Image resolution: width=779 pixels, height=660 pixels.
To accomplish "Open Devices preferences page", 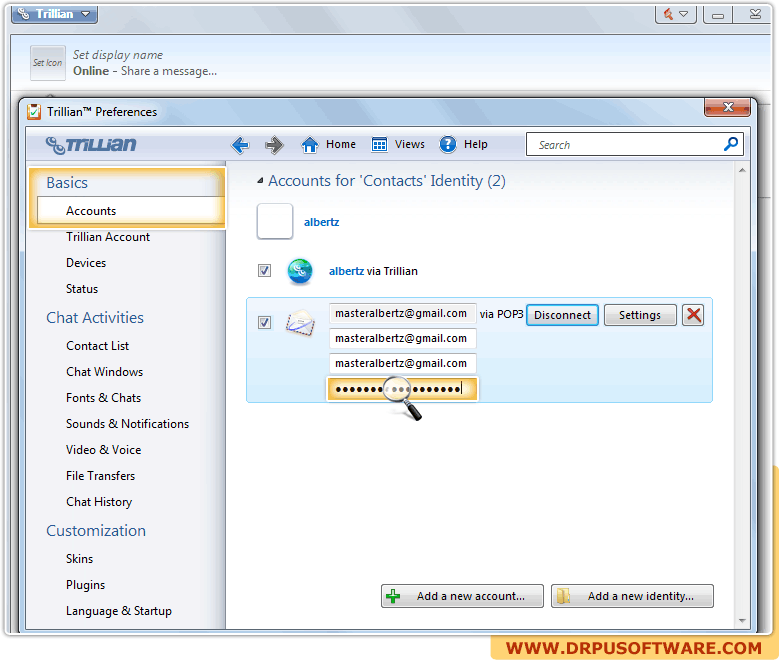I will click(86, 263).
